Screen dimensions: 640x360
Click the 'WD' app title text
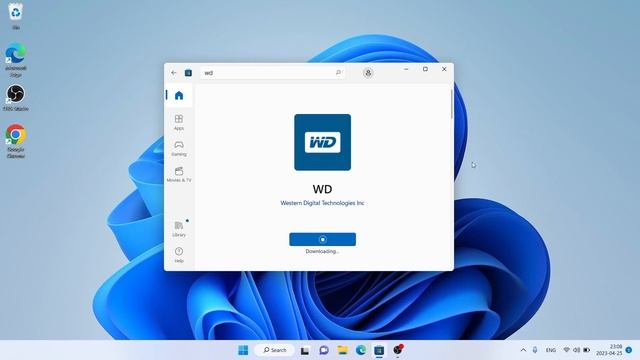tap(322, 189)
